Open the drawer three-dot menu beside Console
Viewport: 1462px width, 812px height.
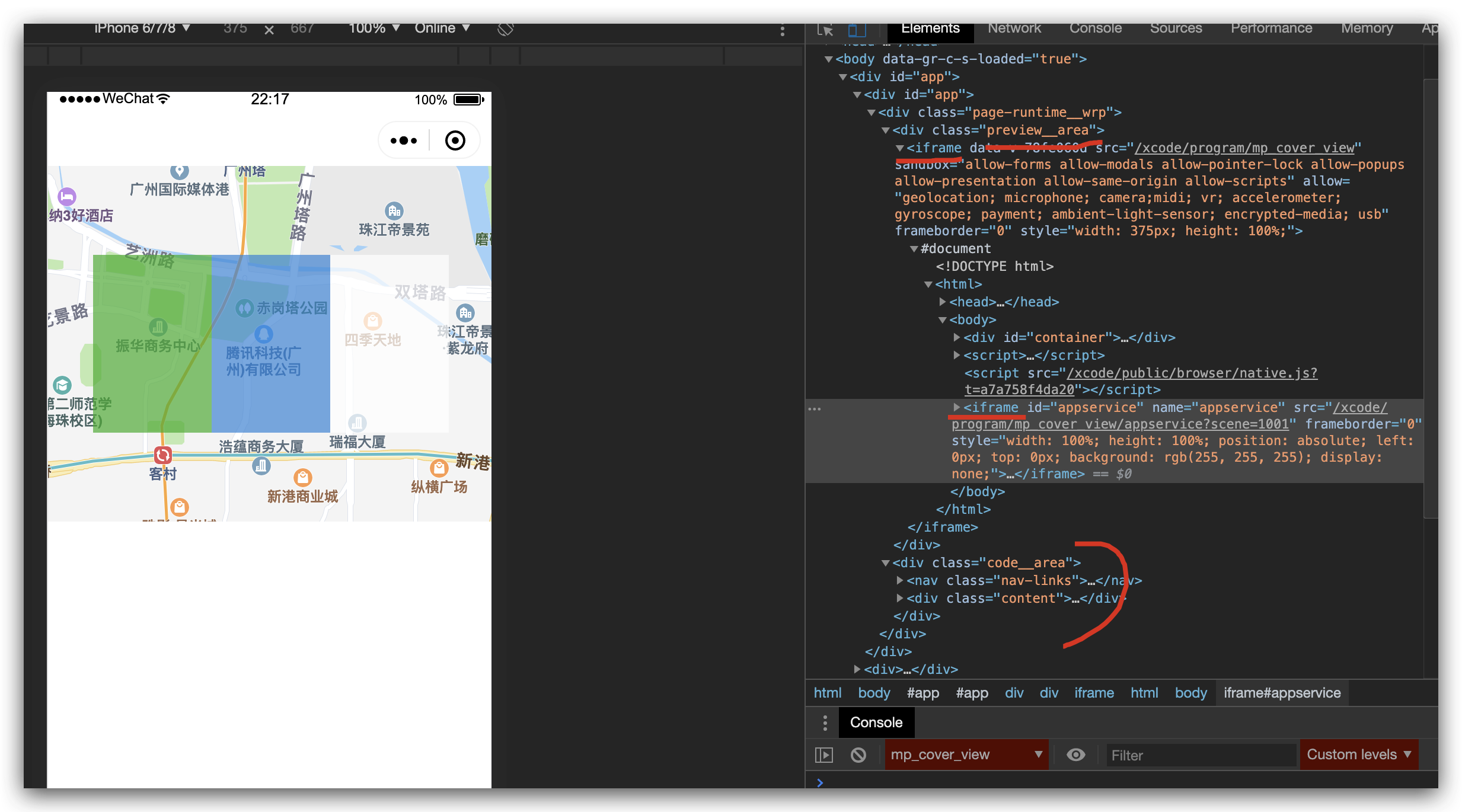pyautogui.click(x=825, y=723)
